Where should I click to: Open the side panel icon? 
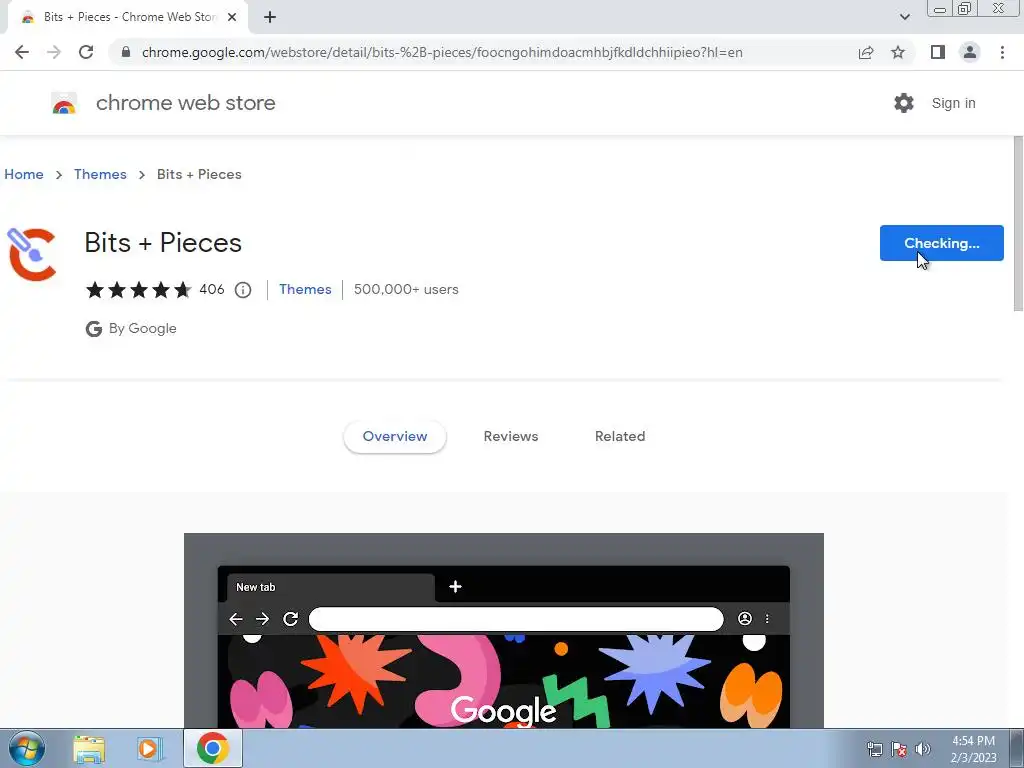(938, 52)
